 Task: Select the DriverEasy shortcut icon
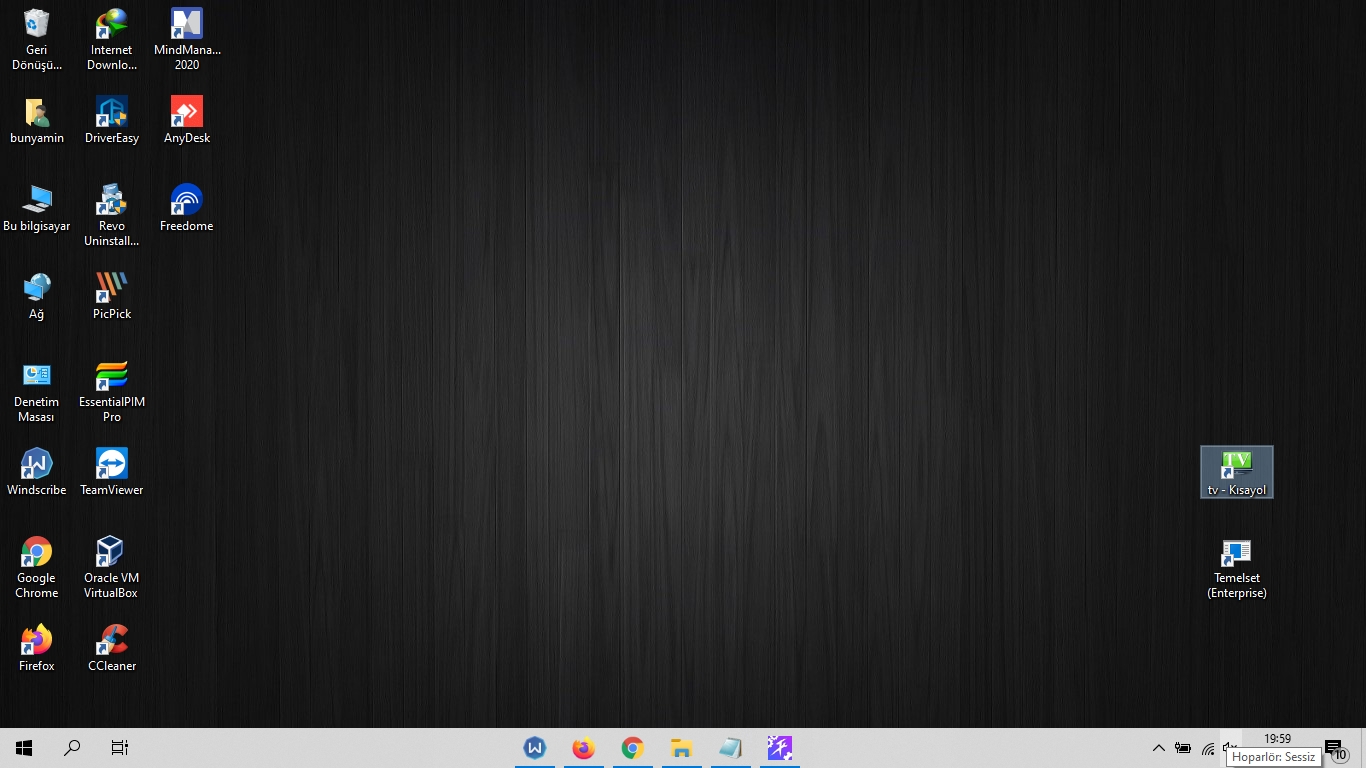coord(112,121)
